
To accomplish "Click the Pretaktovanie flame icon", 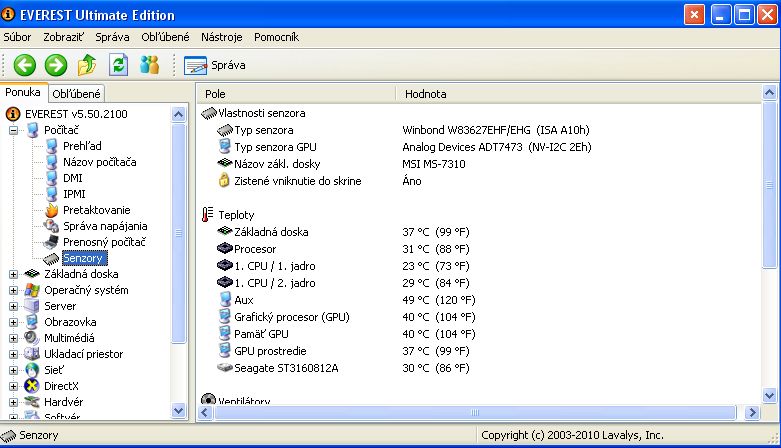I will pos(51,210).
